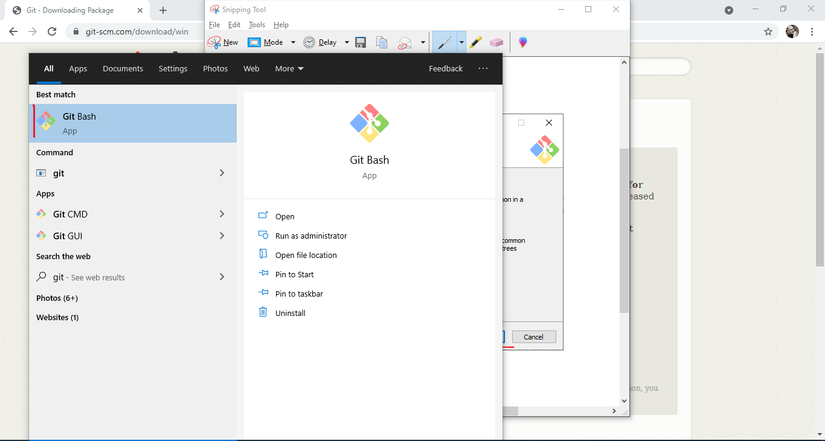Click the Snipping Tool scroll down arrow
The image size is (825, 441).
pos(624,401)
